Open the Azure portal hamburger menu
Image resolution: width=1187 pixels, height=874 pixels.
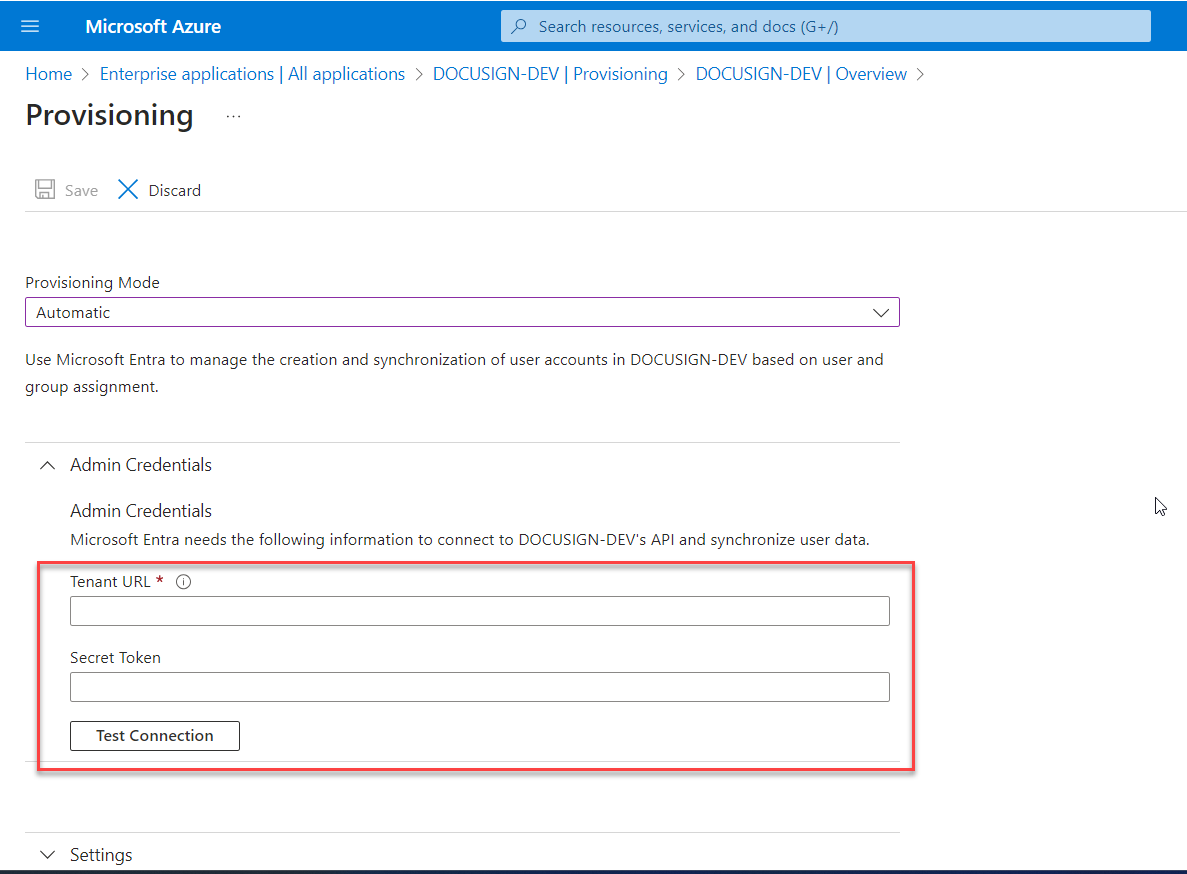28,26
